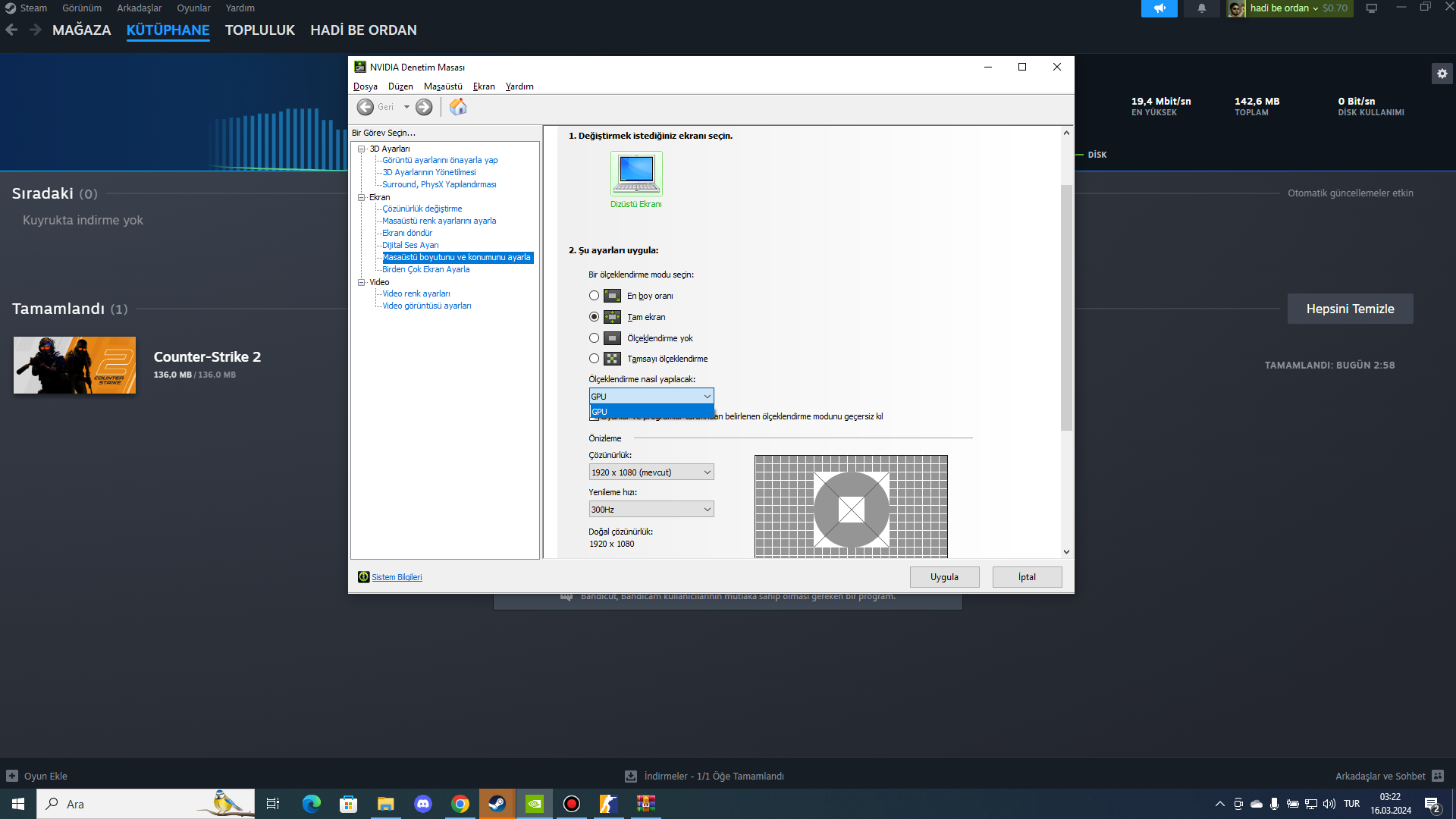Select En boy oranı scaling mode
This screenshot has height=819, width=1456.
pos(594,296)
